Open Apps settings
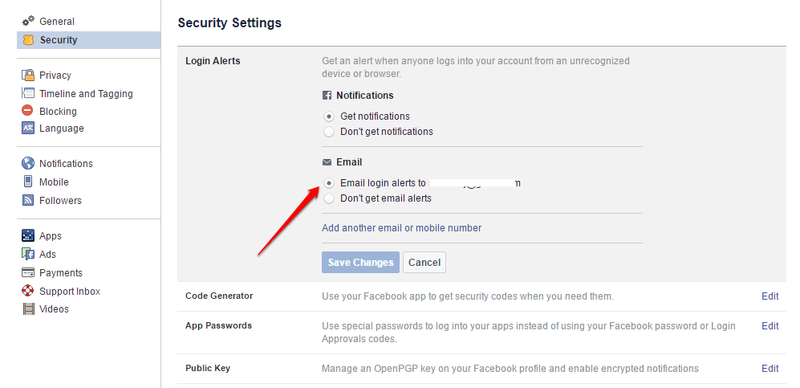Screen dimensions: 800x388 [x=50, y=236]
